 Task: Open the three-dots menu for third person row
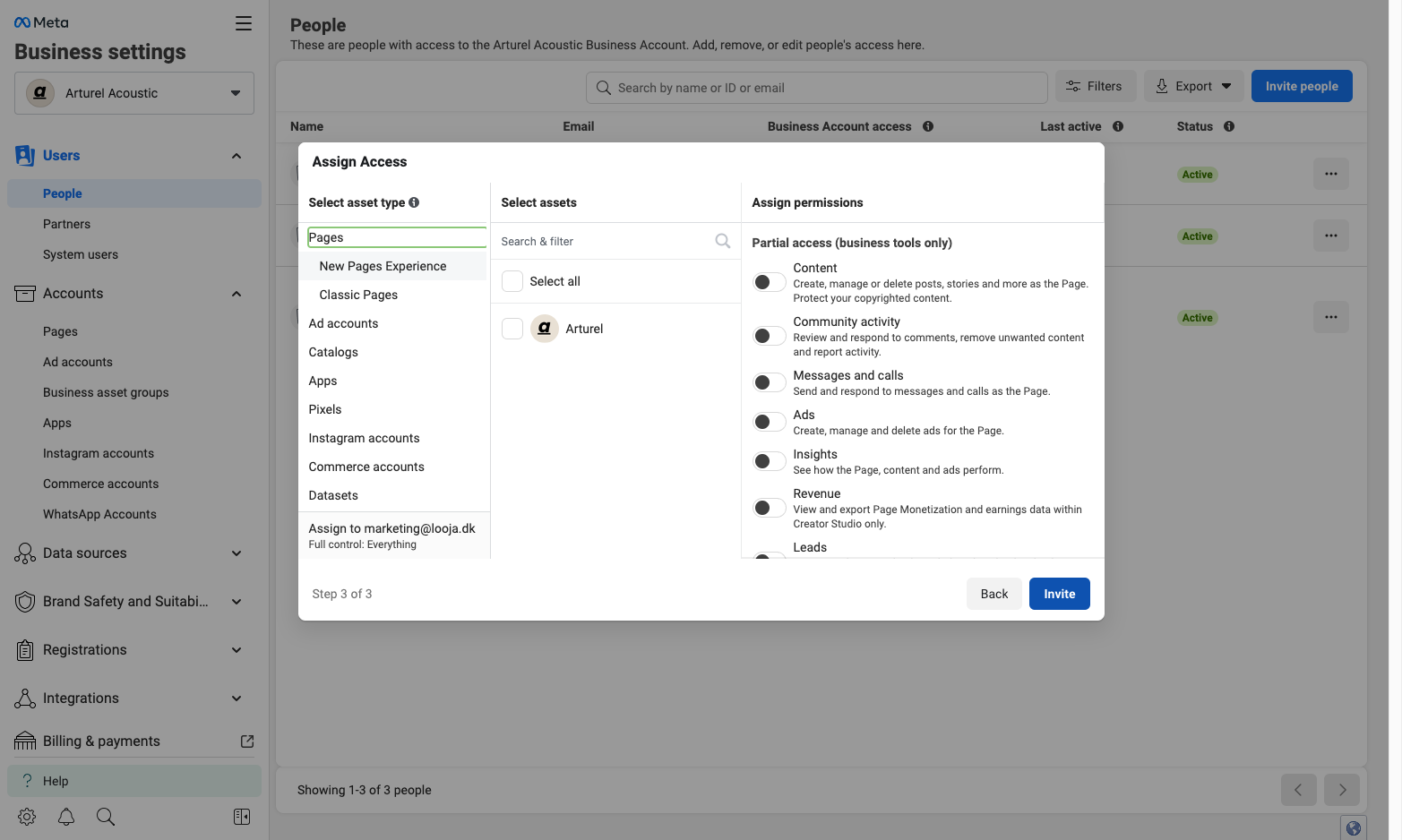coord(1331,317)
